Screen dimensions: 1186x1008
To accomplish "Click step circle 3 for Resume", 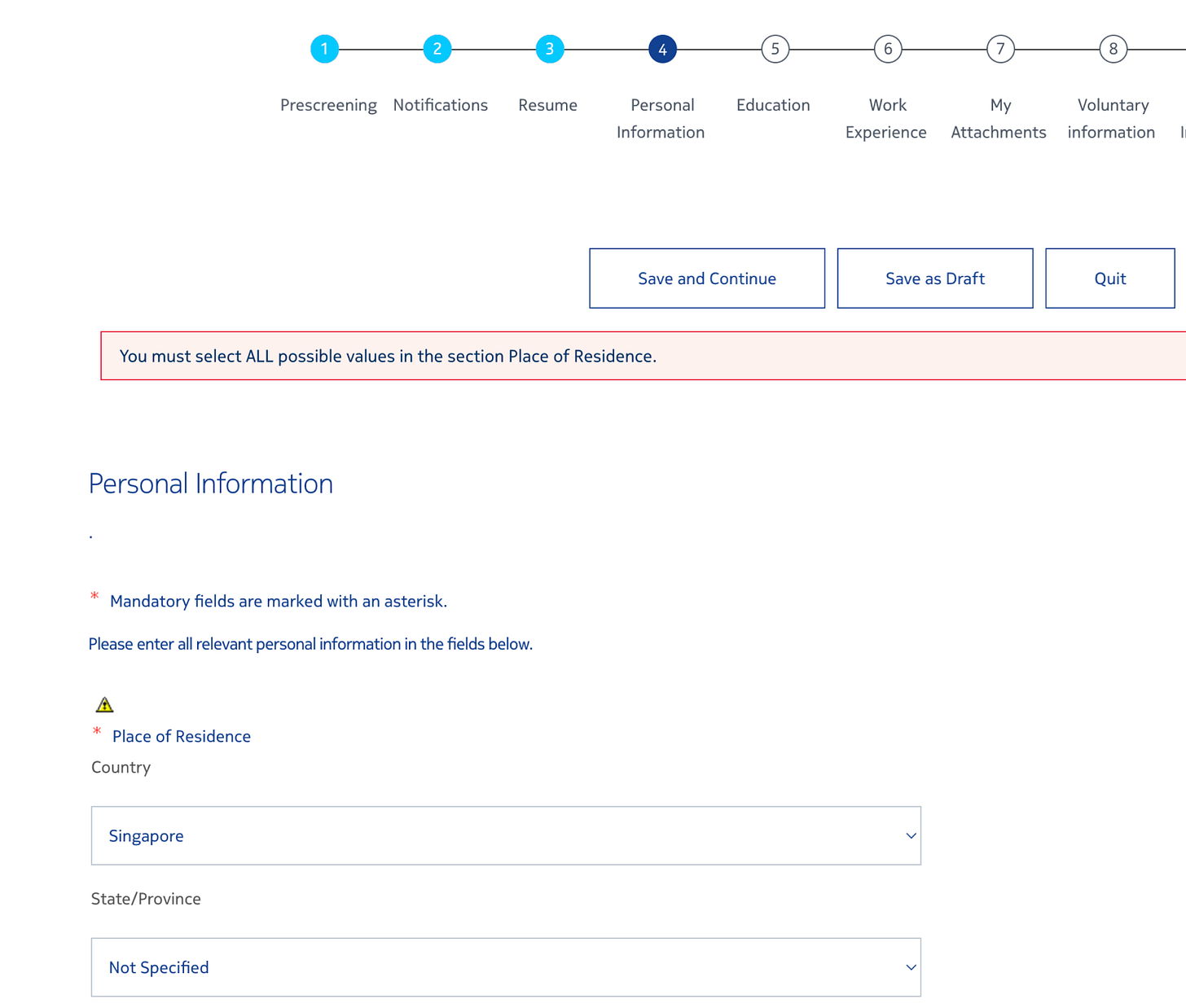I will tap(550, 49).
